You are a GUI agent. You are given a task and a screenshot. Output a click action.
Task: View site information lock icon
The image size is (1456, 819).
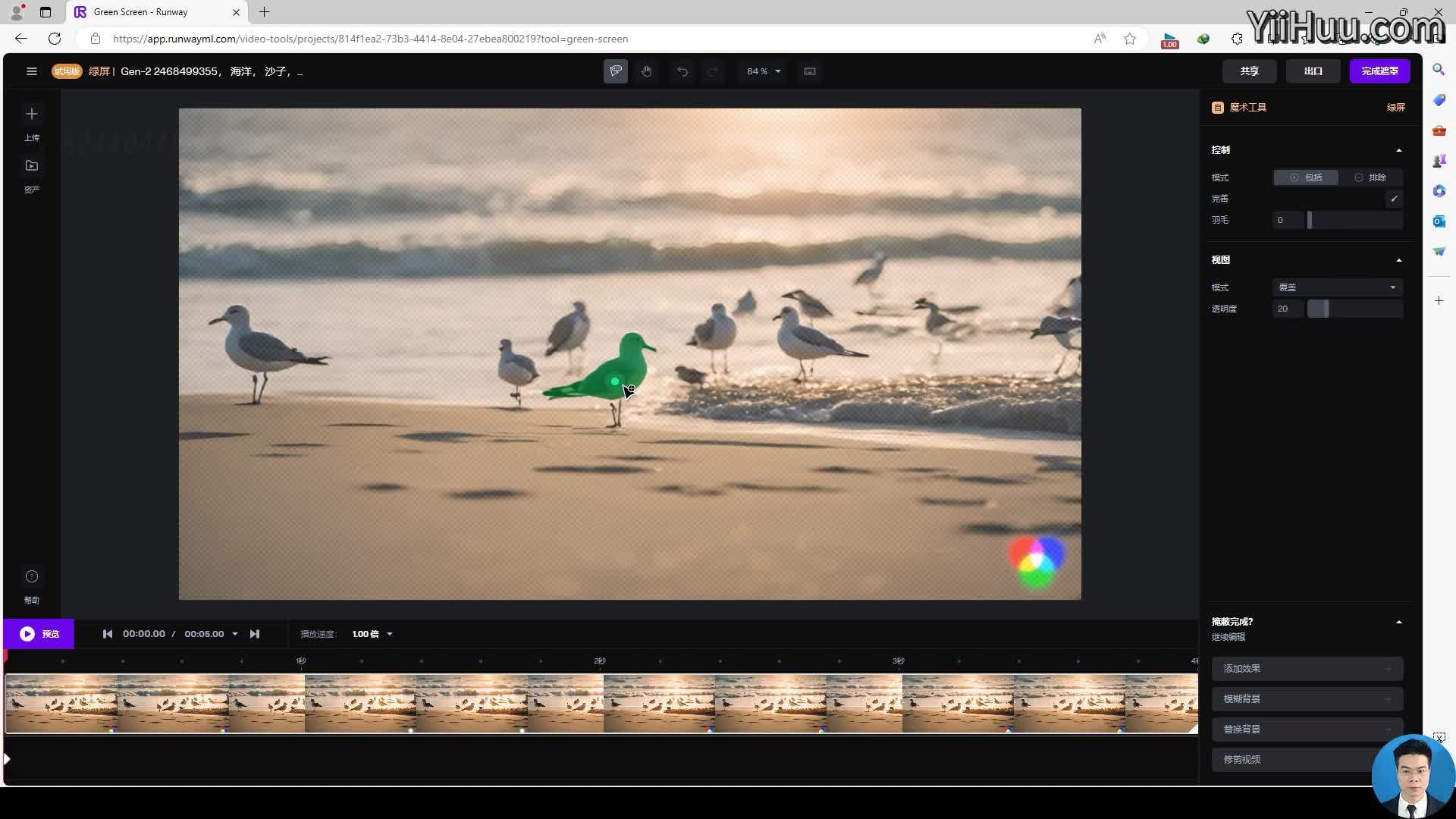coord(96,39)
